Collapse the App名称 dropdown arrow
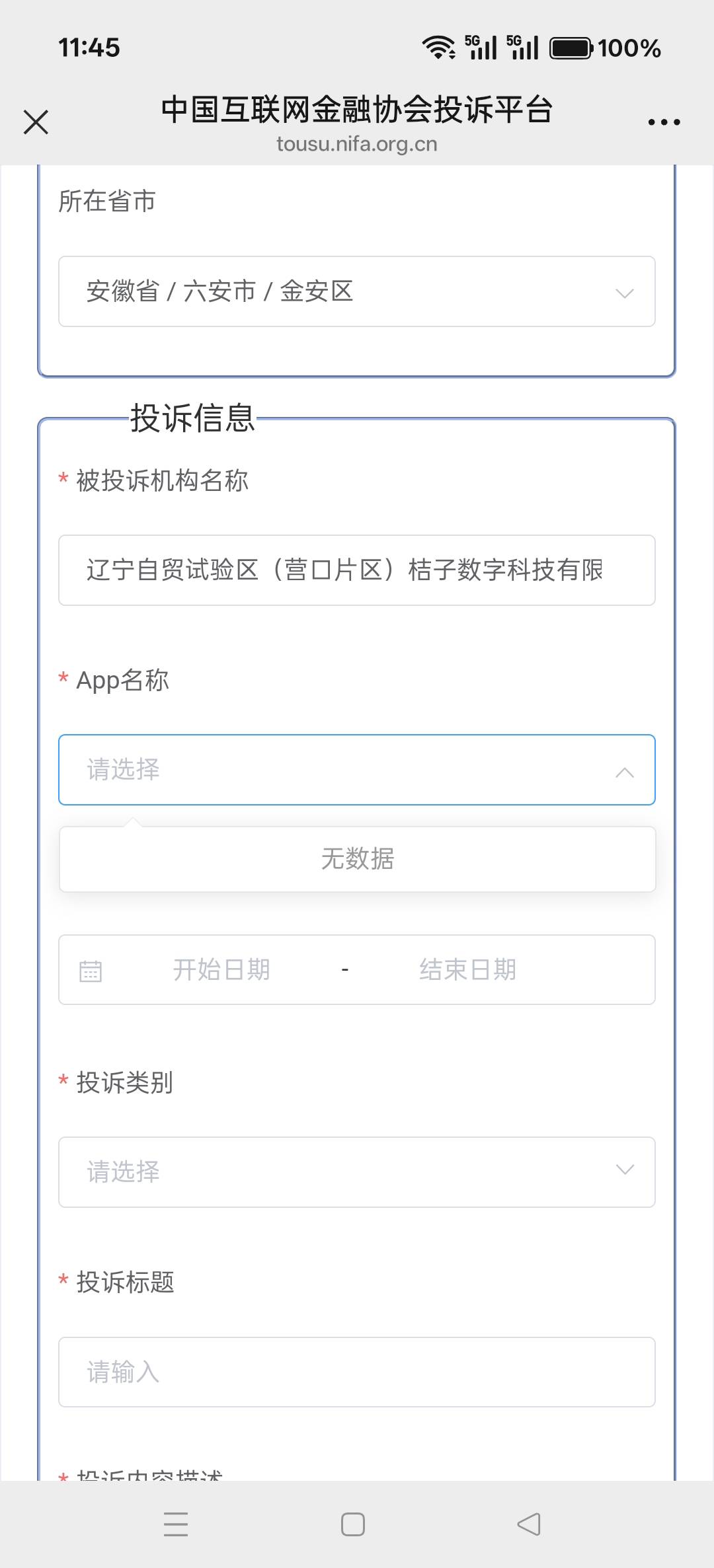The height and width of the screenshot is (1568, 714). [624, 771]
